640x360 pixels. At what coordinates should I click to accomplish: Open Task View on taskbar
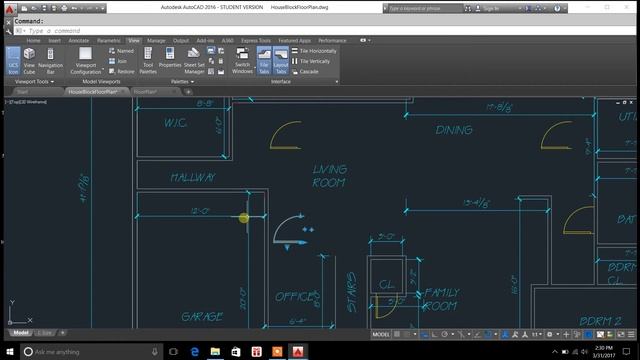pos(173,351)
